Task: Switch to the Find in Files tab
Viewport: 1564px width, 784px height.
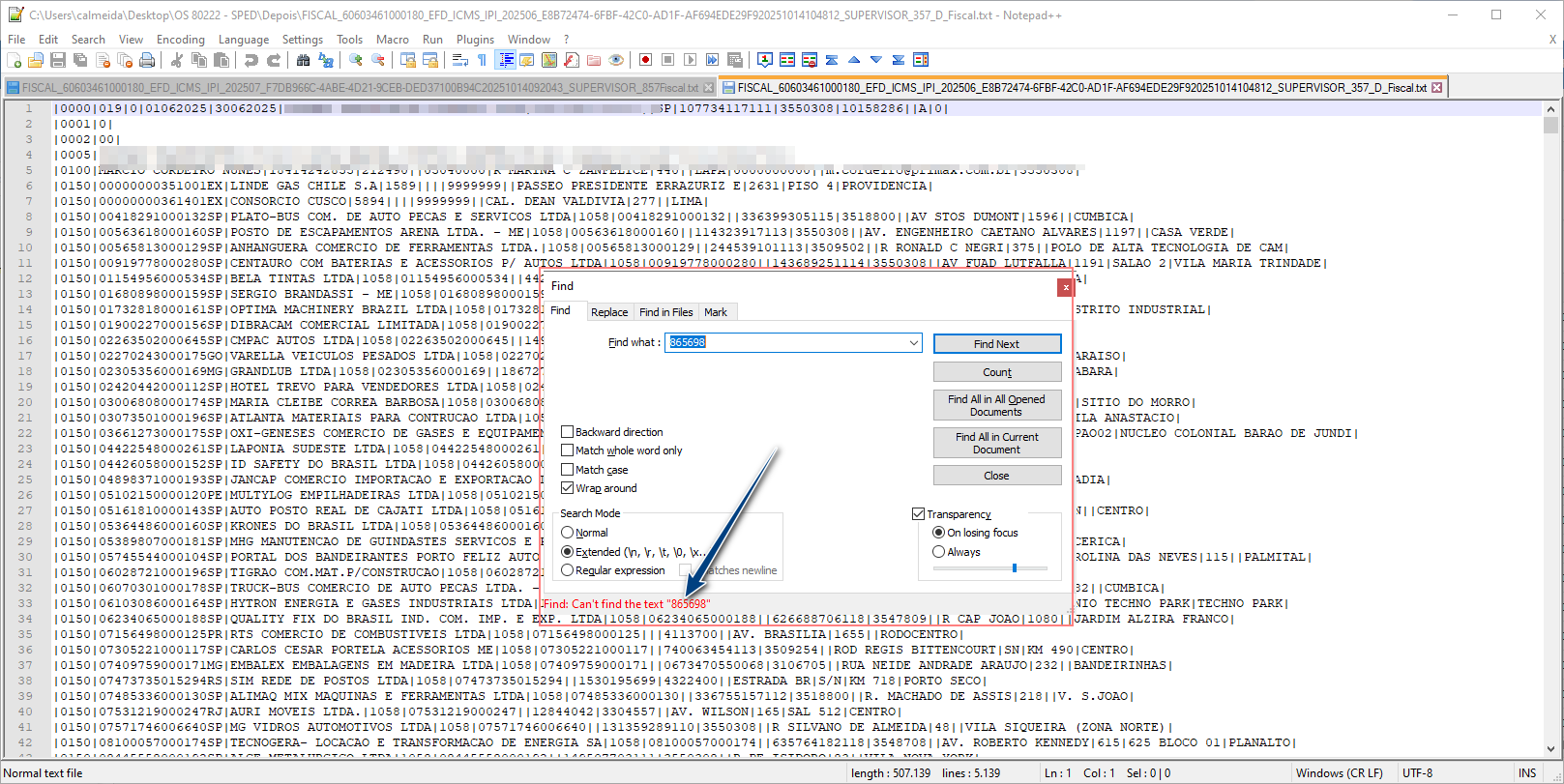Action: pos(665,312)
